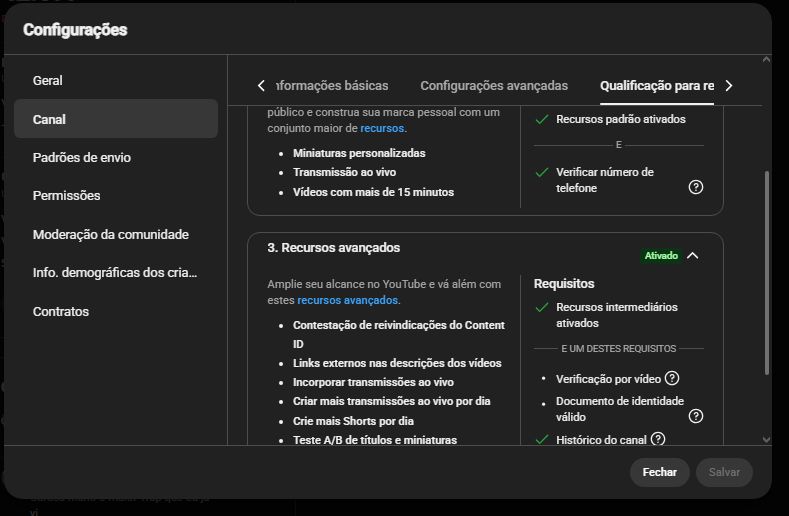Viewport: 789px width, 516px height.
Task: Open help icon beside Histórico do canal
Action: [x=658, y=439]
